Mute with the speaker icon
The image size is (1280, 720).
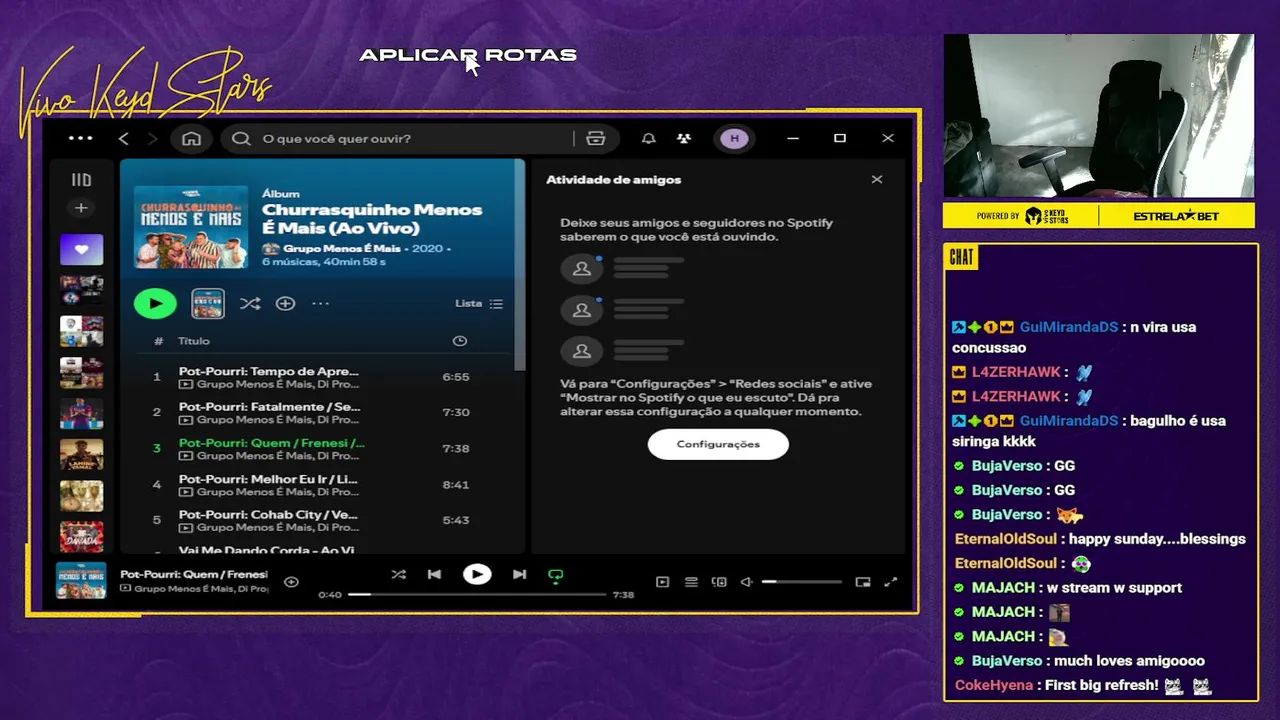click(x=746, y=582)
